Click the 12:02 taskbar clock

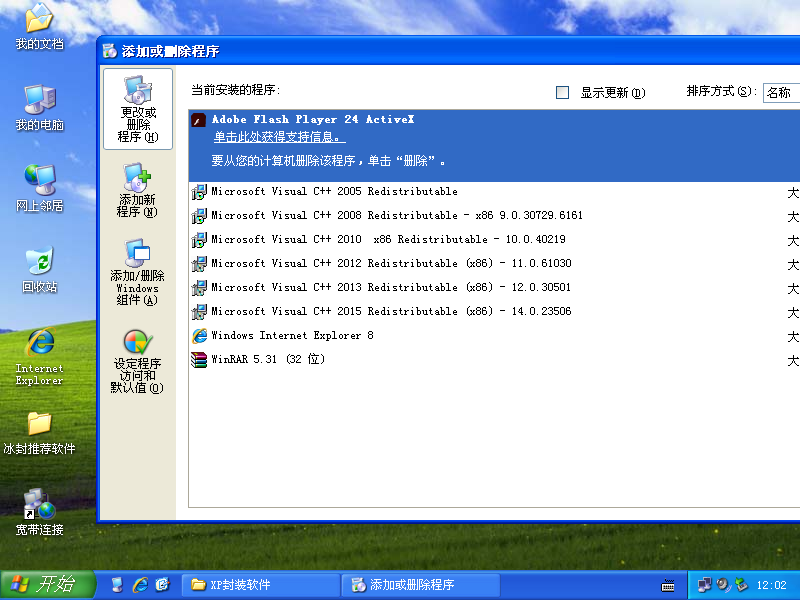point(771,585)
